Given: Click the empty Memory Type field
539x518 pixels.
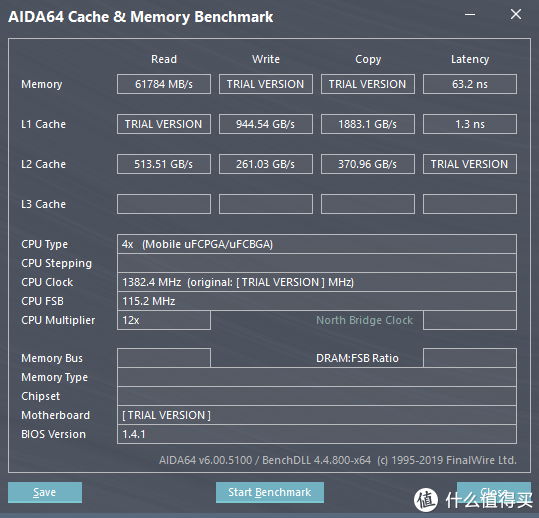Looking at the screenshot, I should tap(317, 377).
